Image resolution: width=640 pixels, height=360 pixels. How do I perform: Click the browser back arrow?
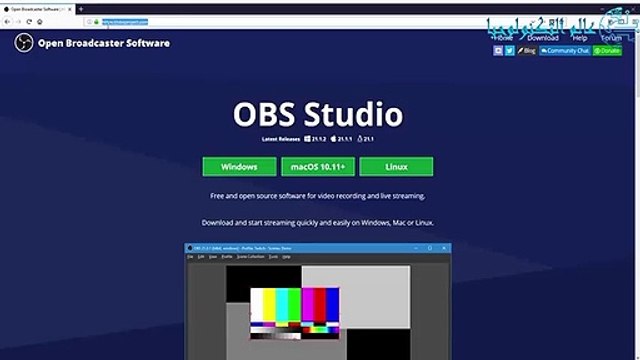7,22
